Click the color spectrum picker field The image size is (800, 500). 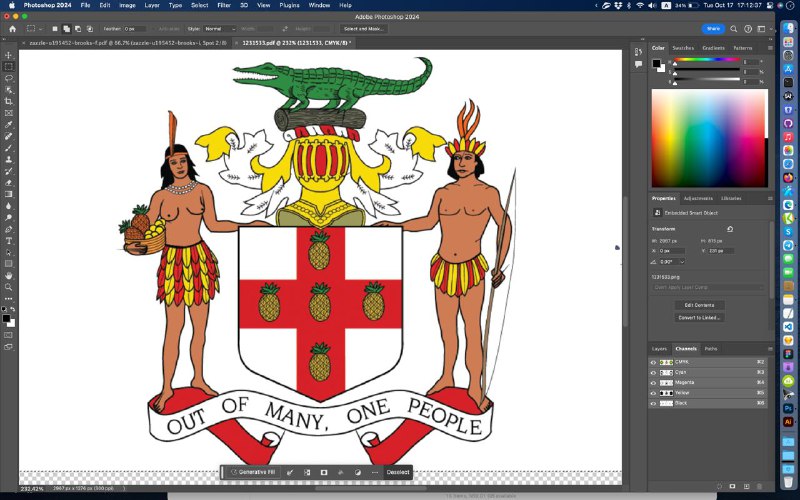[709, 138]
